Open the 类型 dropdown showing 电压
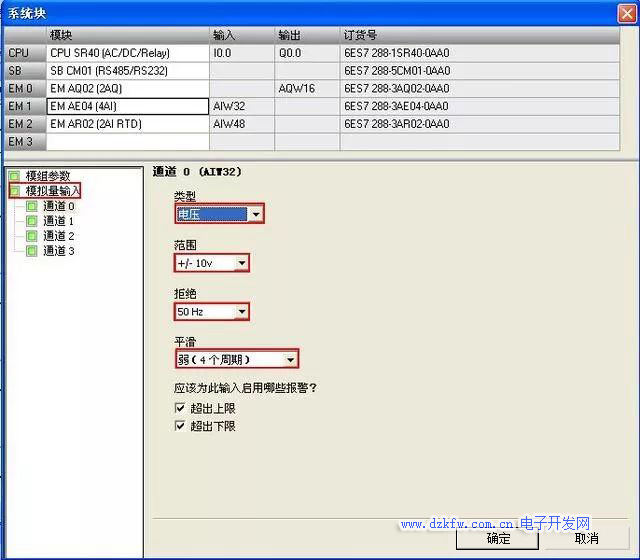 tap(256, 214)
